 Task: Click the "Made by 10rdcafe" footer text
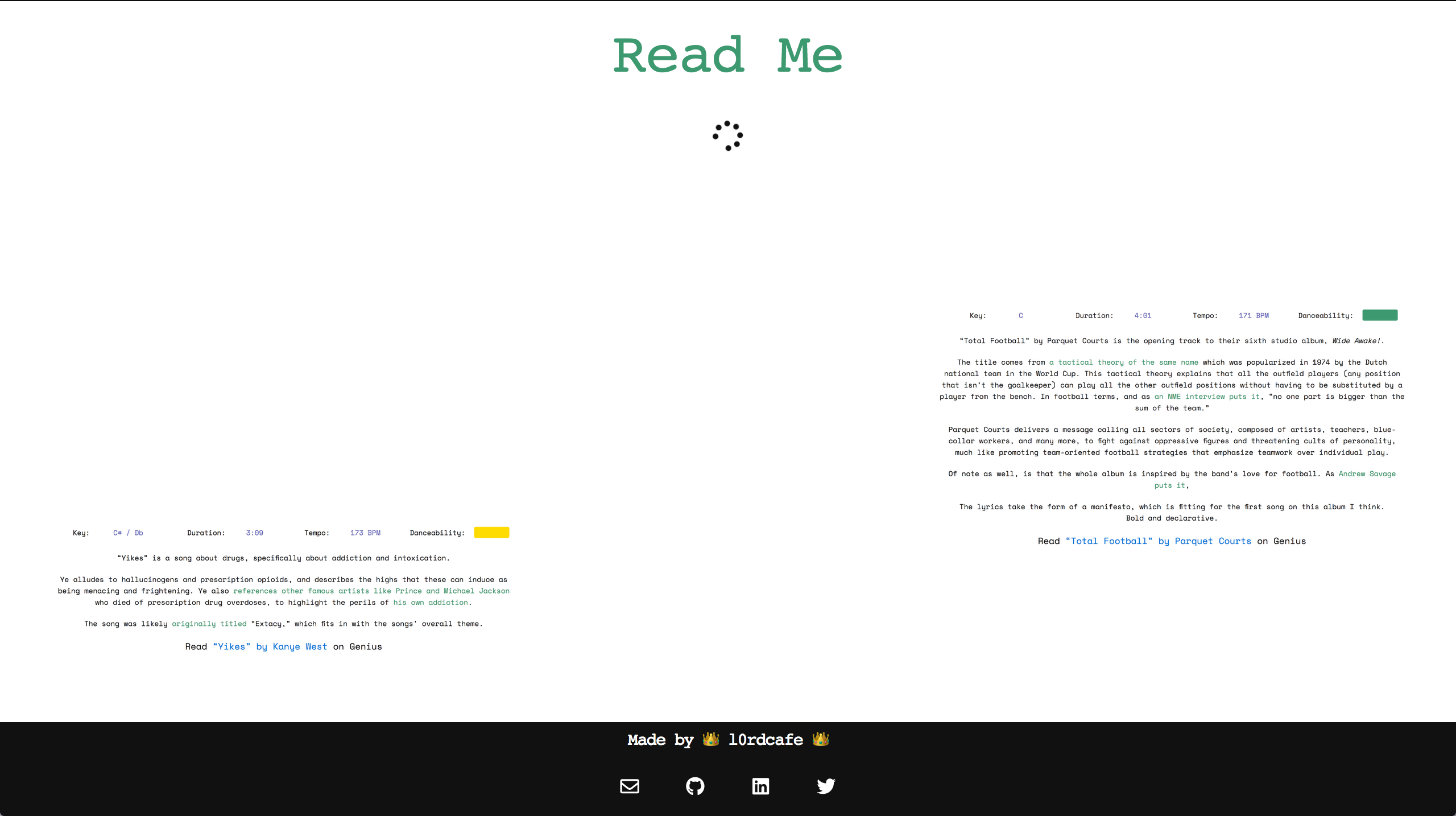(728, 740)
